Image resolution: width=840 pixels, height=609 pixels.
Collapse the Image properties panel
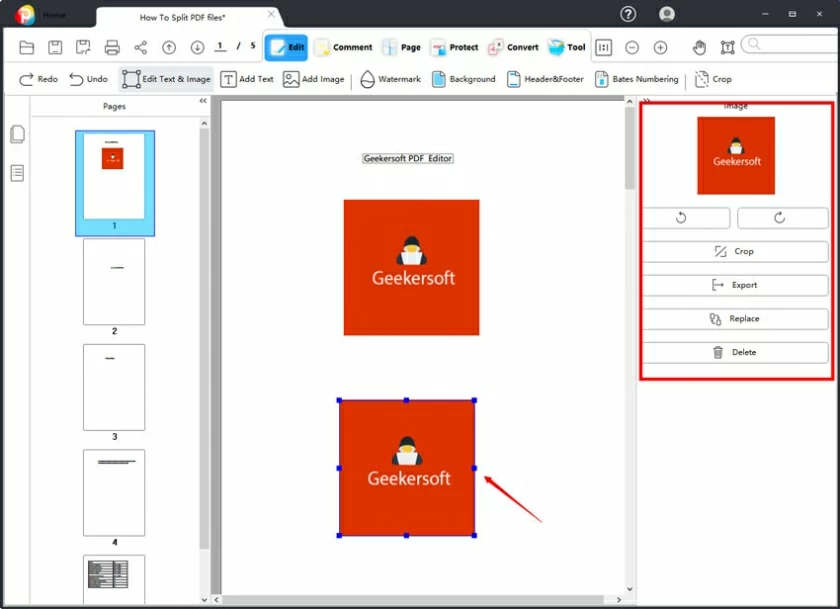[648, 100]
